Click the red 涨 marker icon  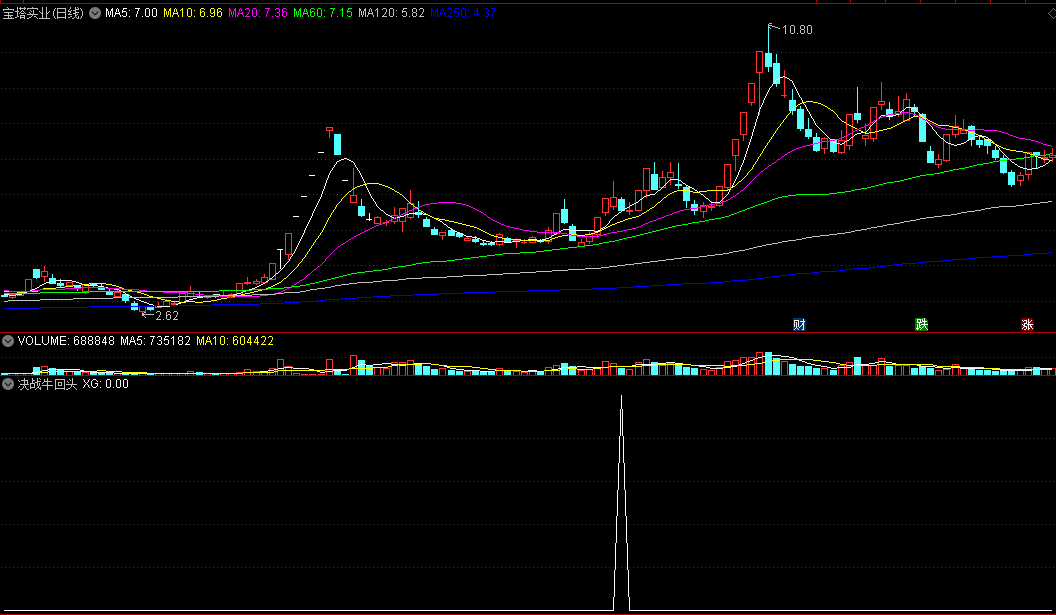point(1027,325)
